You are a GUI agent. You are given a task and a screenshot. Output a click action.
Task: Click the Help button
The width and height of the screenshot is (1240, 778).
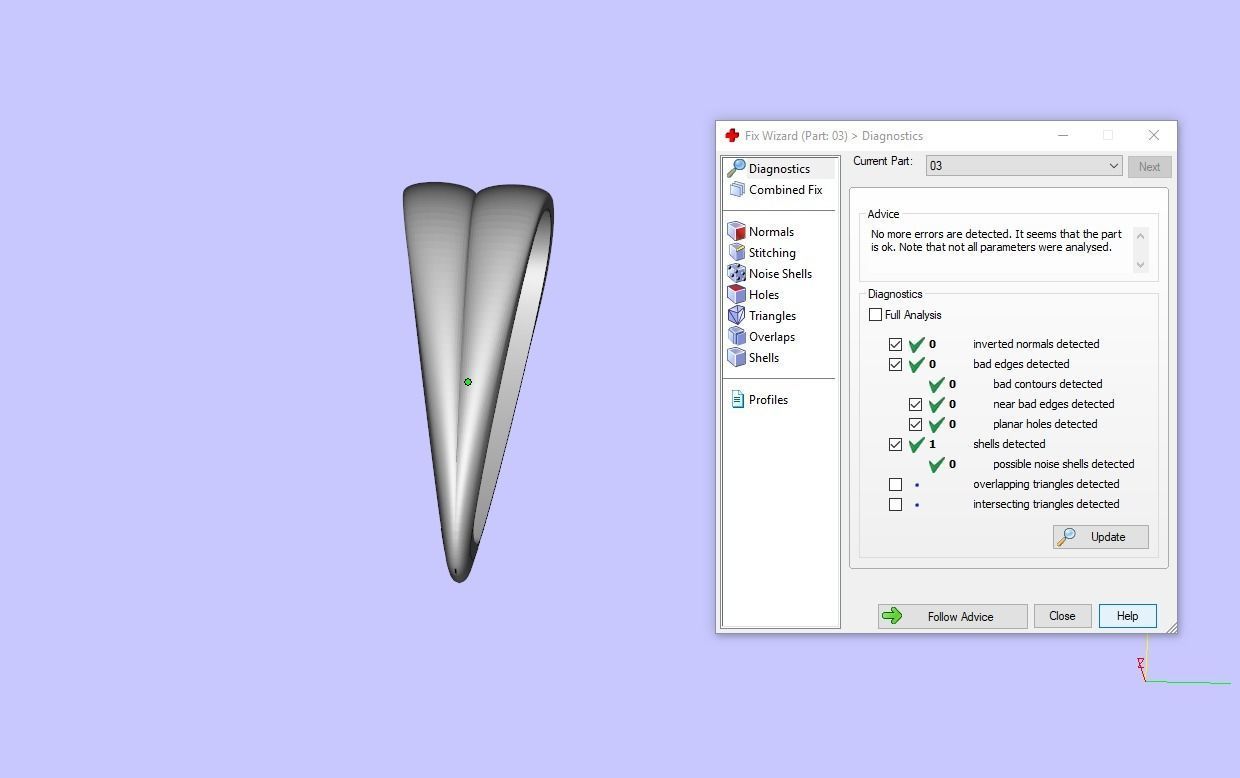point(1127,616)
